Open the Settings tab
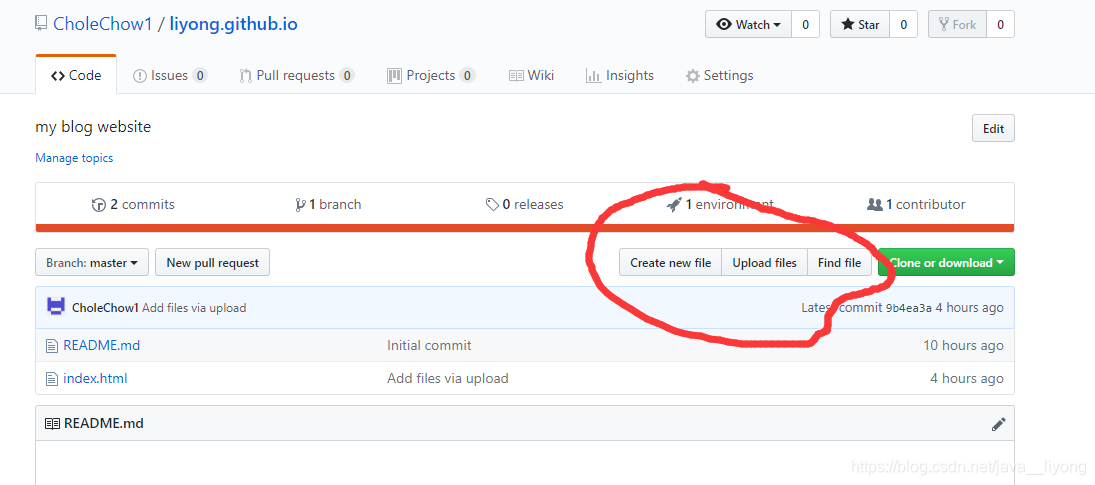 719,75
